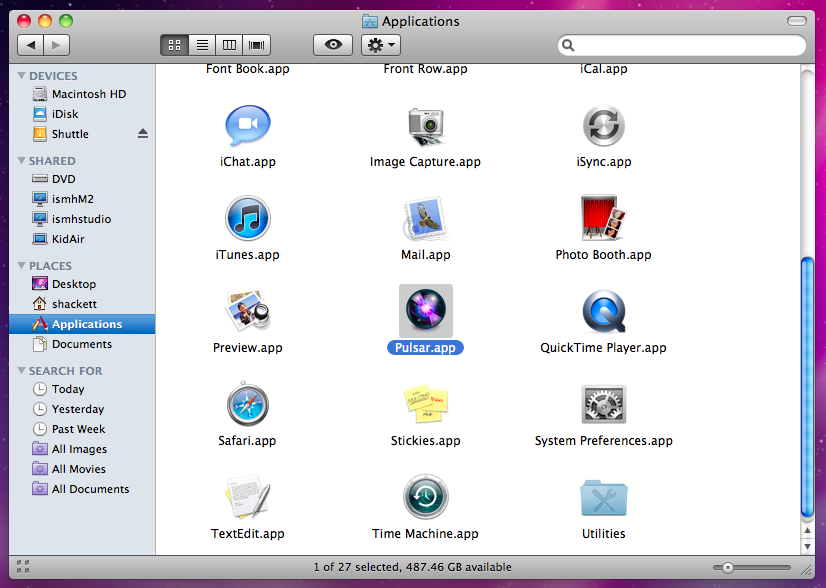The image size is (826, 588).
Task: Select the System Preferences.app gear icon
Action: [604, 404]
